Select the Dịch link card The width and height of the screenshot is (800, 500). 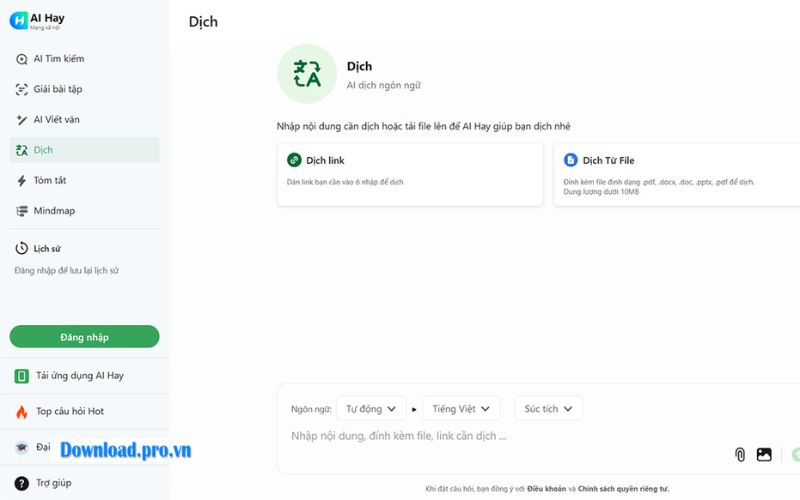(x=410, y=174)
